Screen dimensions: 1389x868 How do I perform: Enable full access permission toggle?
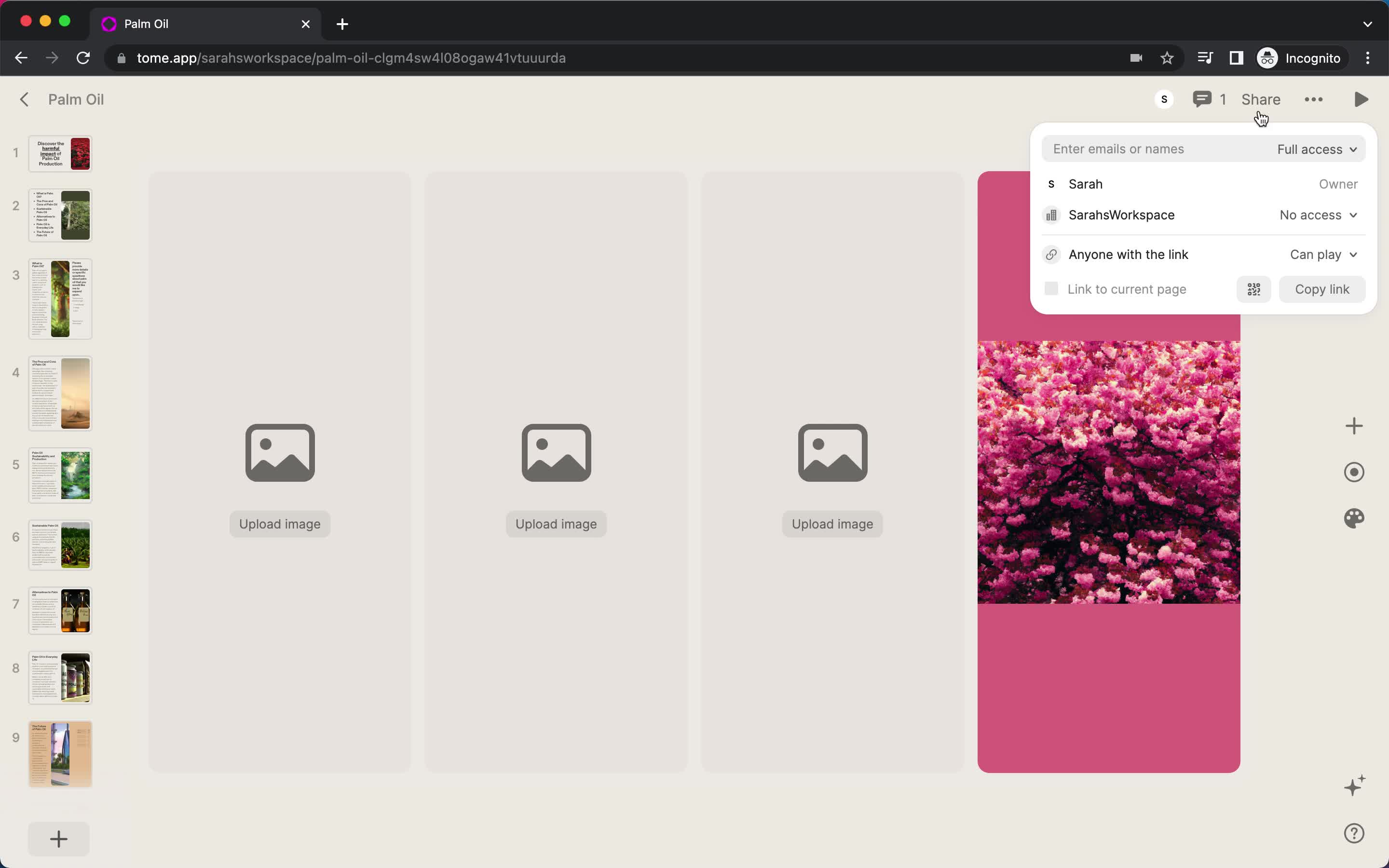click(x=1316, y=148)
